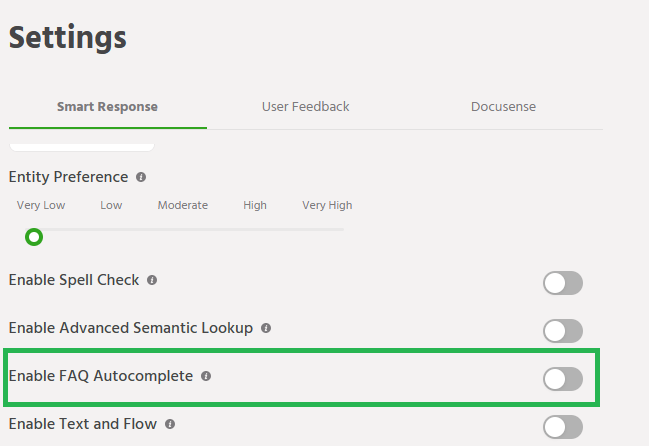Click info icon next to Advanced Semantic Lookup
Image resolution: width=649 pixels, height=446 pixels.
pyautogui.click(x=266, y=328)
